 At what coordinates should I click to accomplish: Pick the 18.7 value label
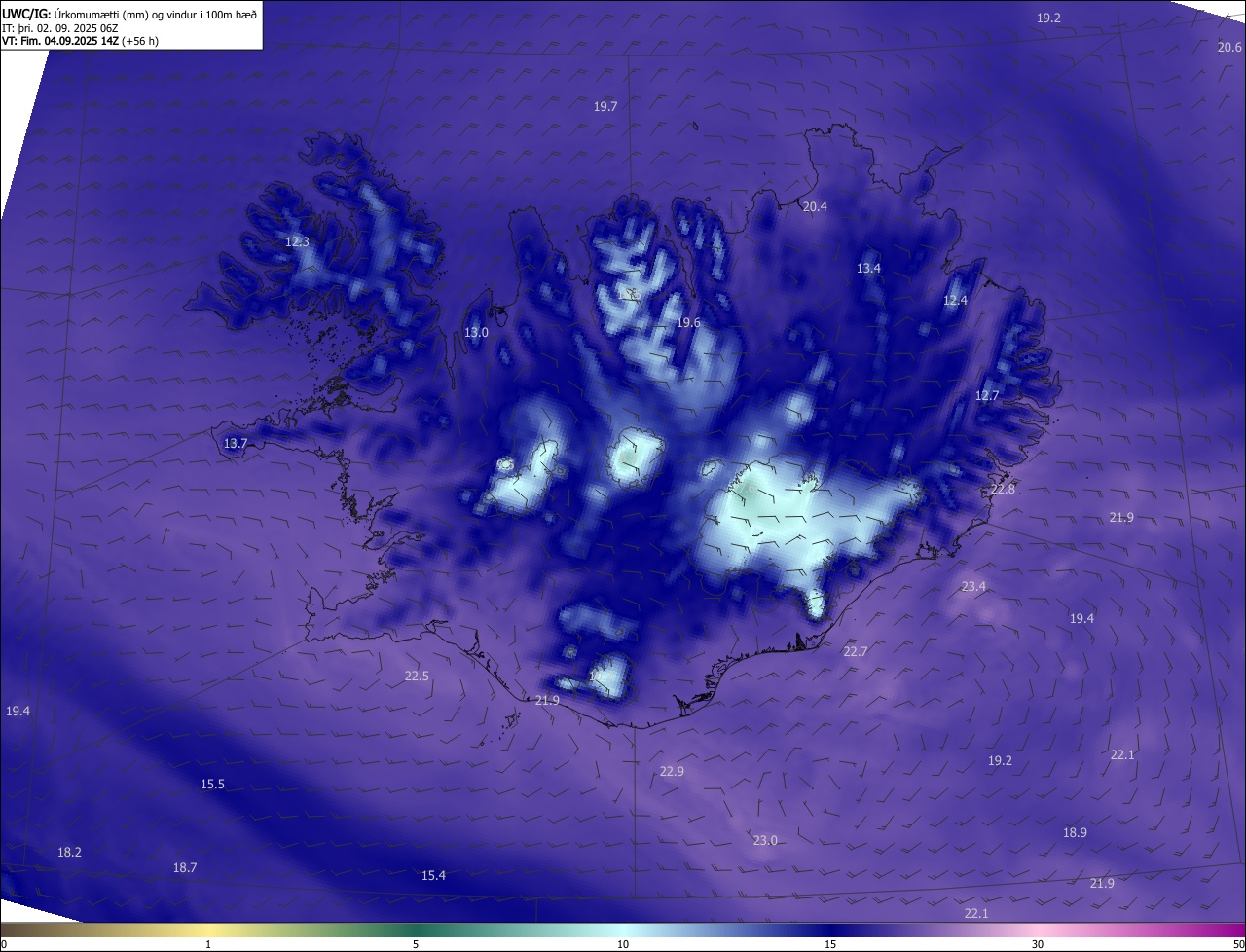[185, 867]
